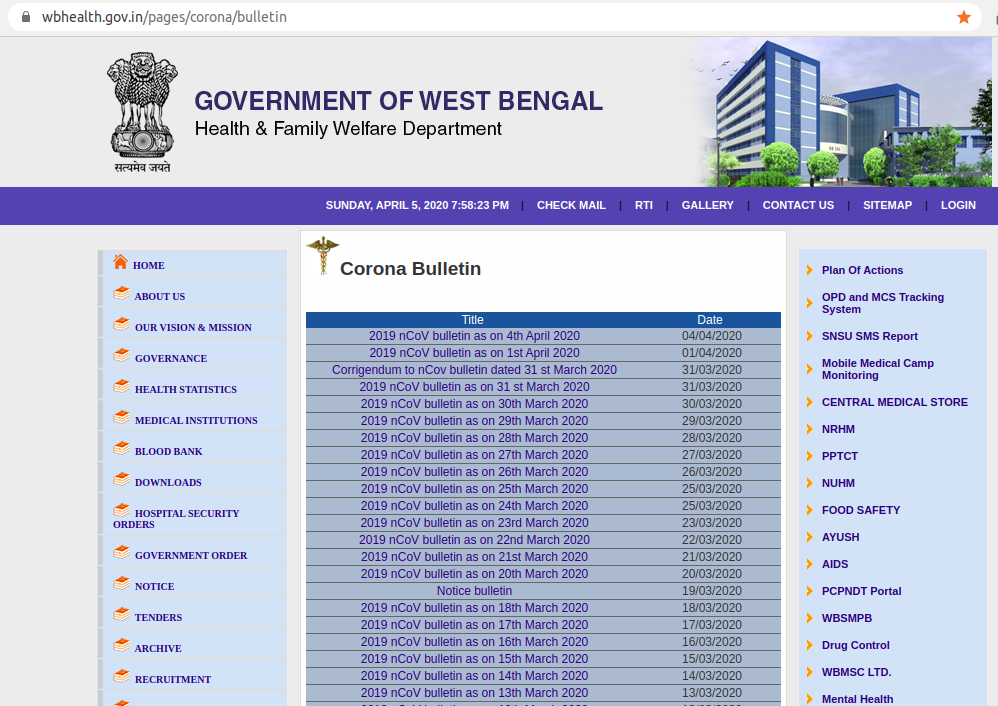The height and width of the screenshot is (706, 998).
Task: Open WBMSC LTD. link
Action: [x=857, y=672]
